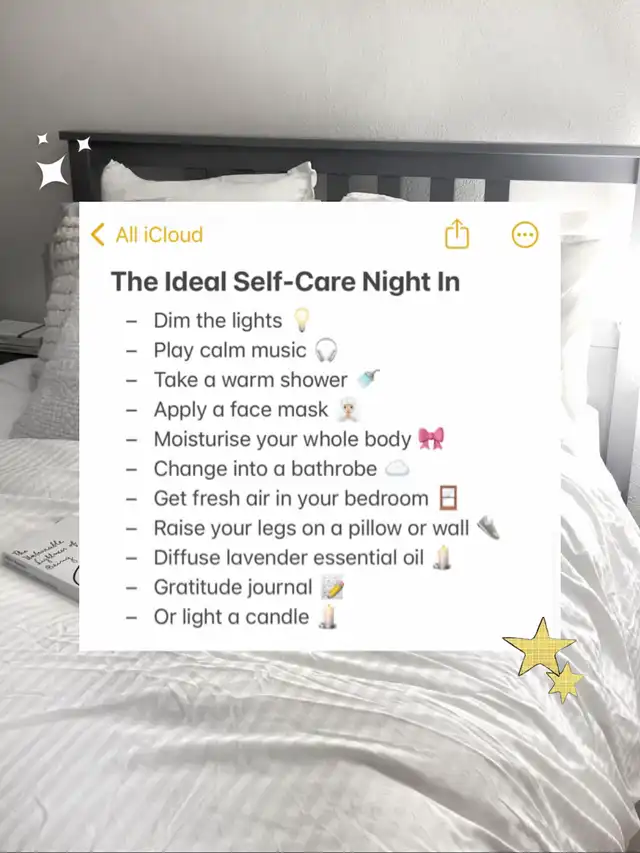Click the pink bow emoji after whole body
The image size is (640, 853).
(x=431, y=438)
